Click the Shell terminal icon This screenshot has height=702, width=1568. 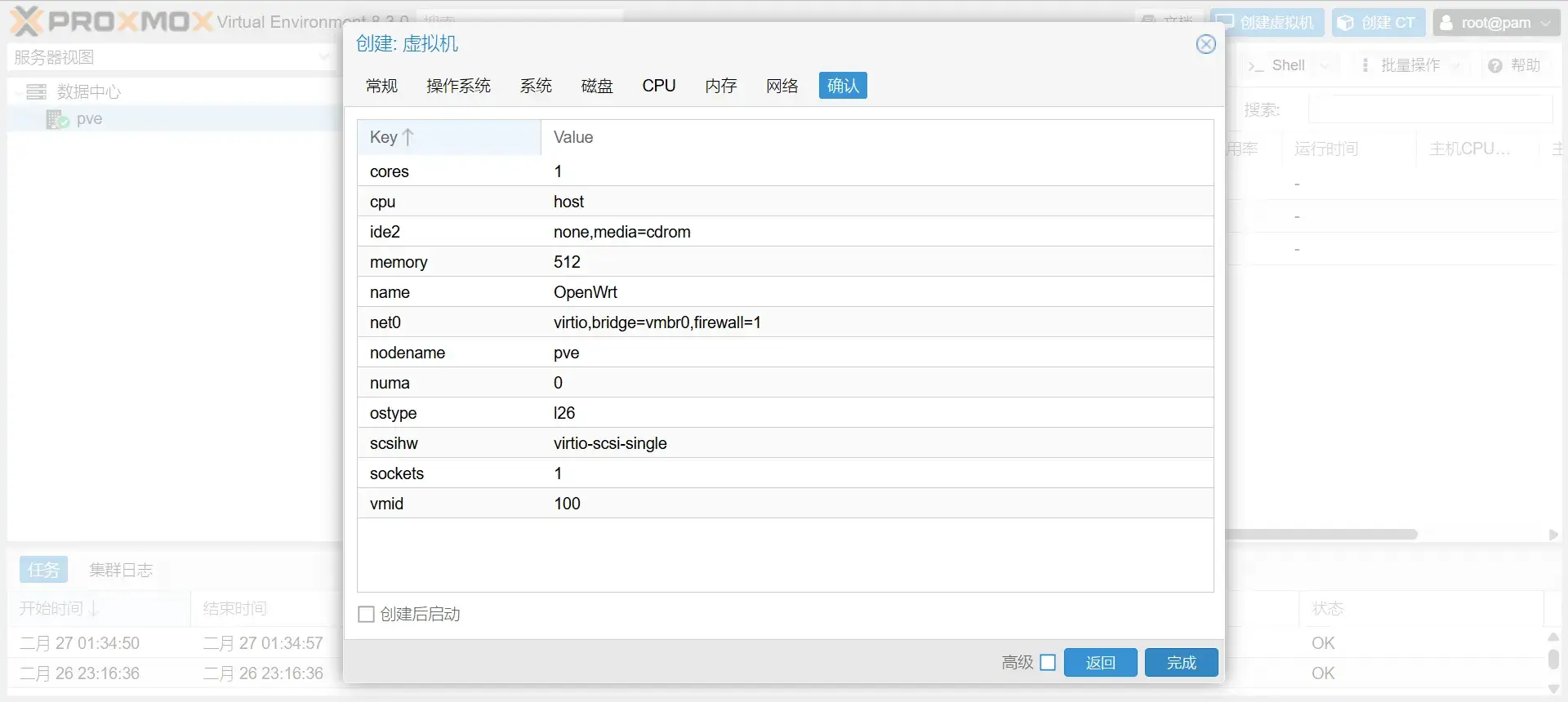coord(1255,65)
